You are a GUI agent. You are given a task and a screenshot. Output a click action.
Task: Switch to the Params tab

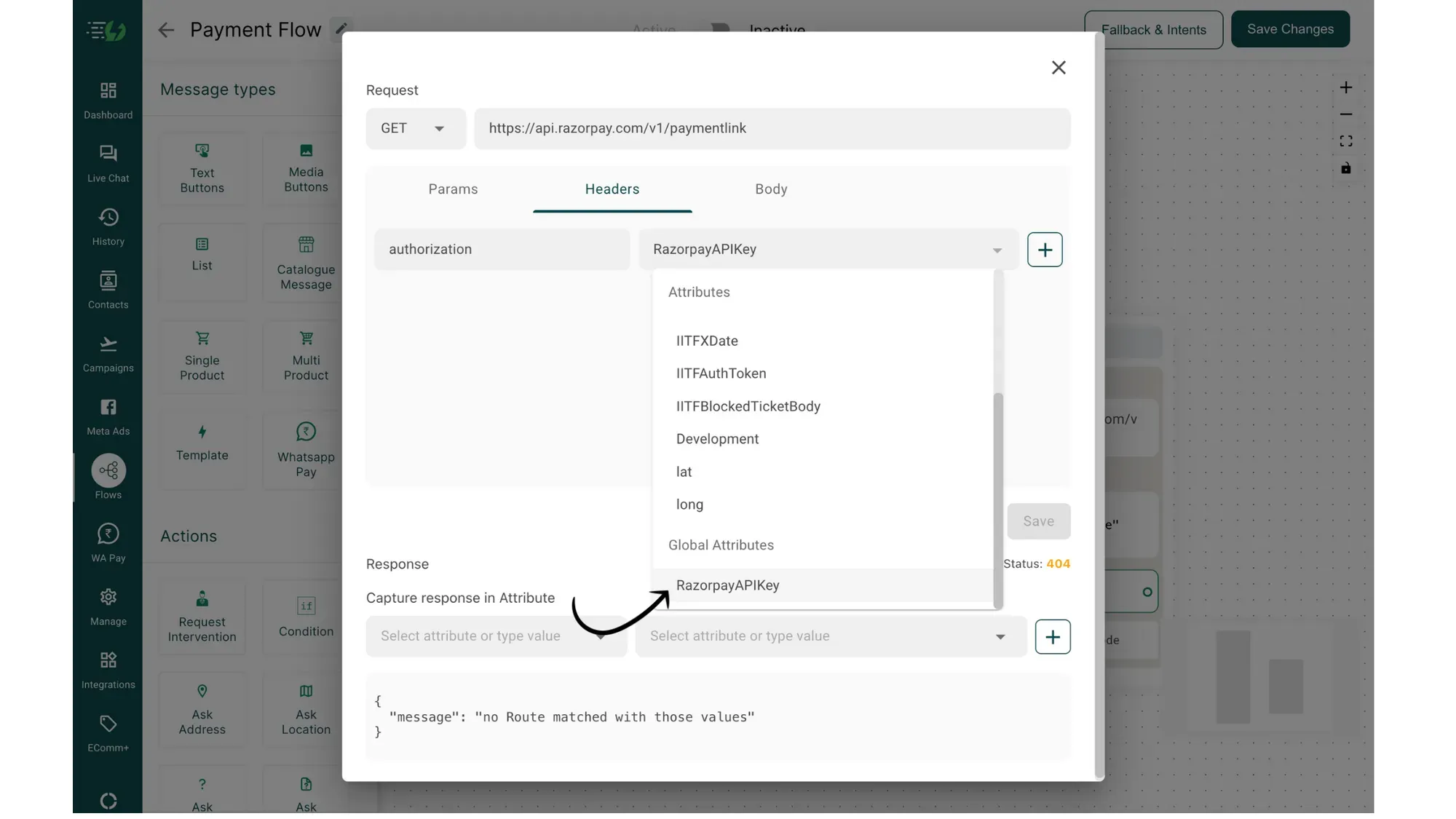[453, 189]
